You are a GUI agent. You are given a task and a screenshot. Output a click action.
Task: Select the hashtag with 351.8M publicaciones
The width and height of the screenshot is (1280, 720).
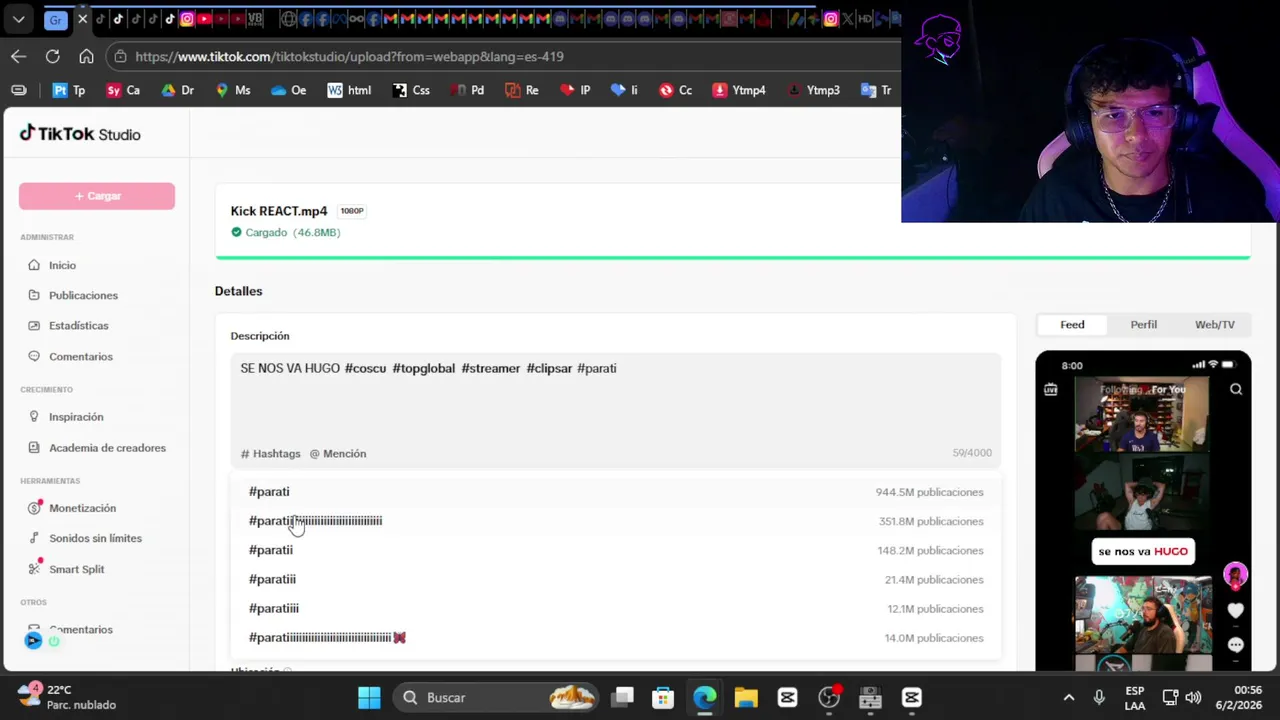(616, 521)
